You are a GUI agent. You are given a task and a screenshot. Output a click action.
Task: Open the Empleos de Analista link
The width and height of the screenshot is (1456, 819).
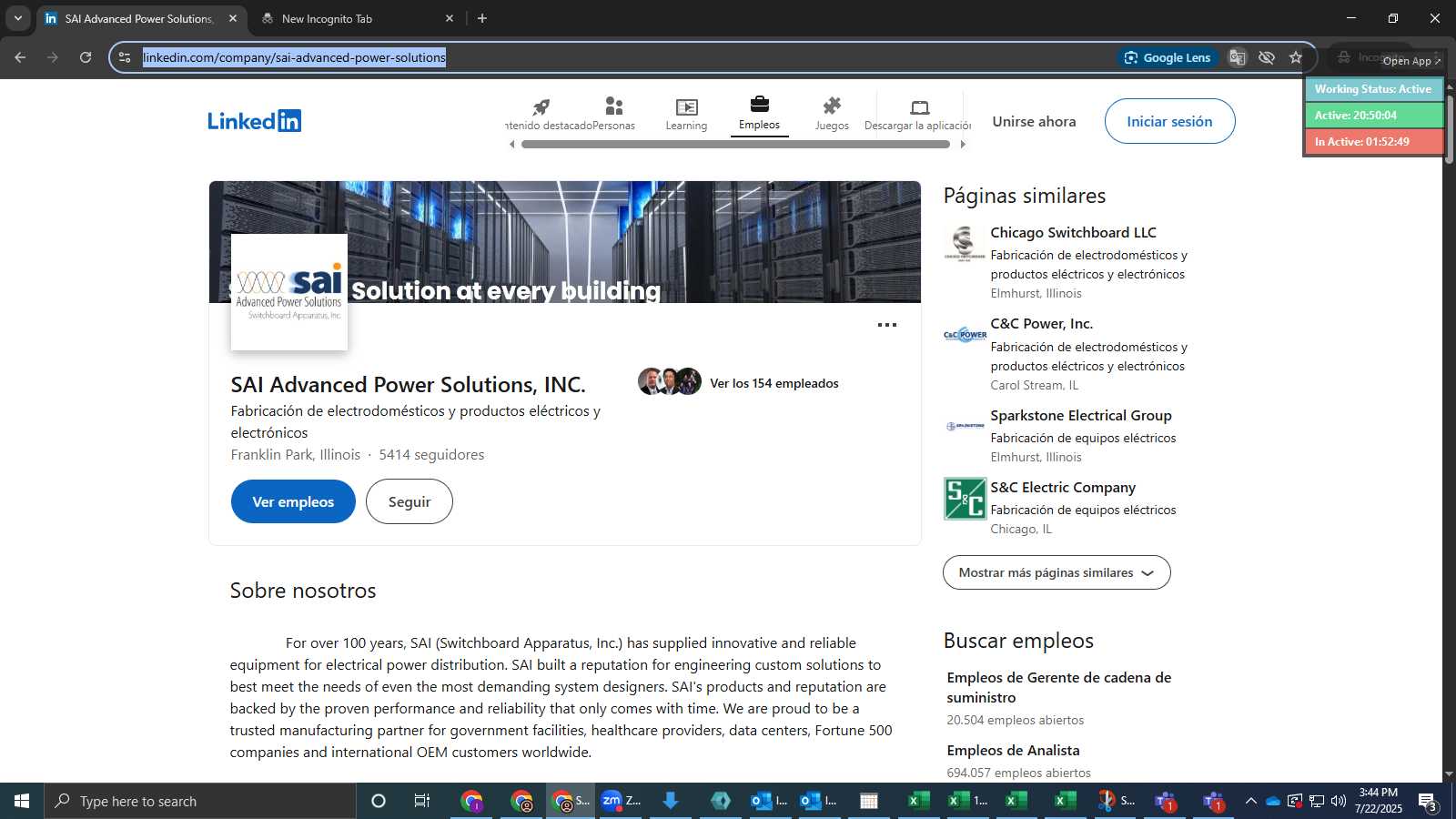[x=1013, y=750]
